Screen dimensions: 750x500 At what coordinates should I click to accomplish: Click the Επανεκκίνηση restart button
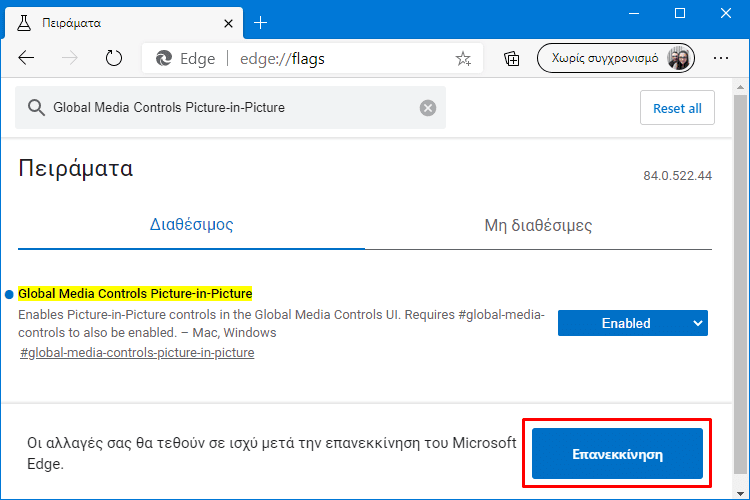(617, 454)
